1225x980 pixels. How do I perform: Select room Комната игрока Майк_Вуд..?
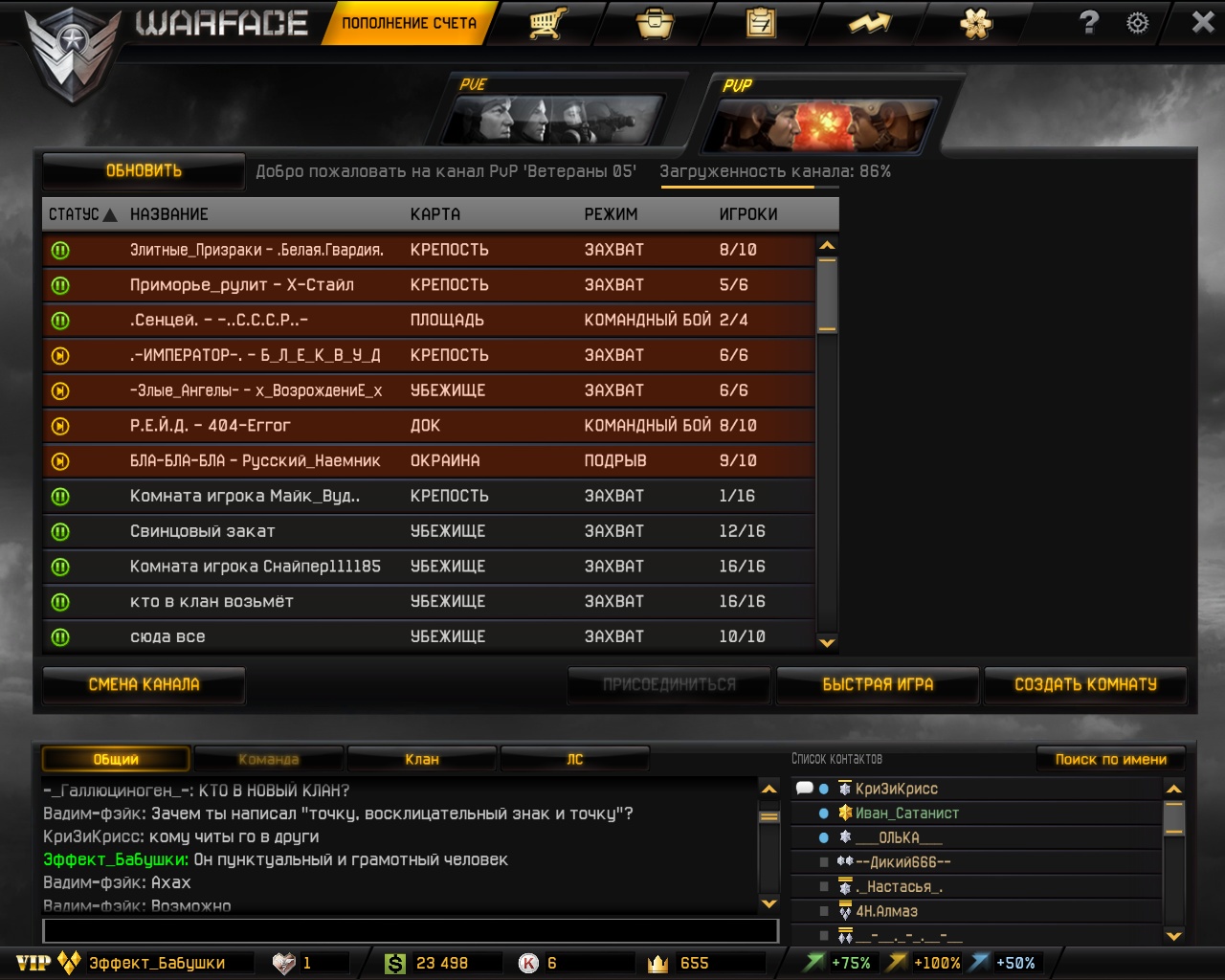429,497
